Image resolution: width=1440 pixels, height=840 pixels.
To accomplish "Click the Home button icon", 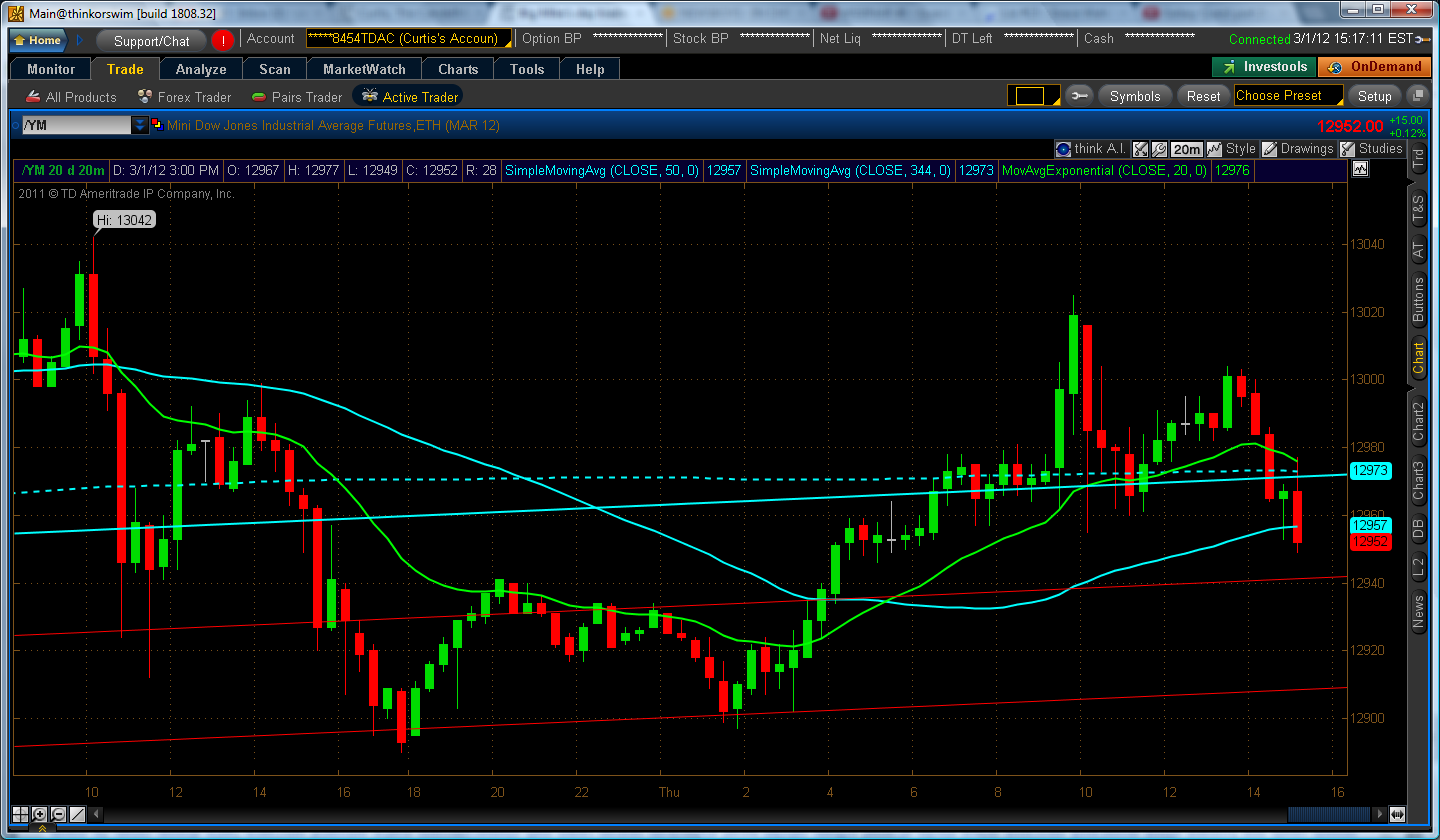I will point(38,40).
